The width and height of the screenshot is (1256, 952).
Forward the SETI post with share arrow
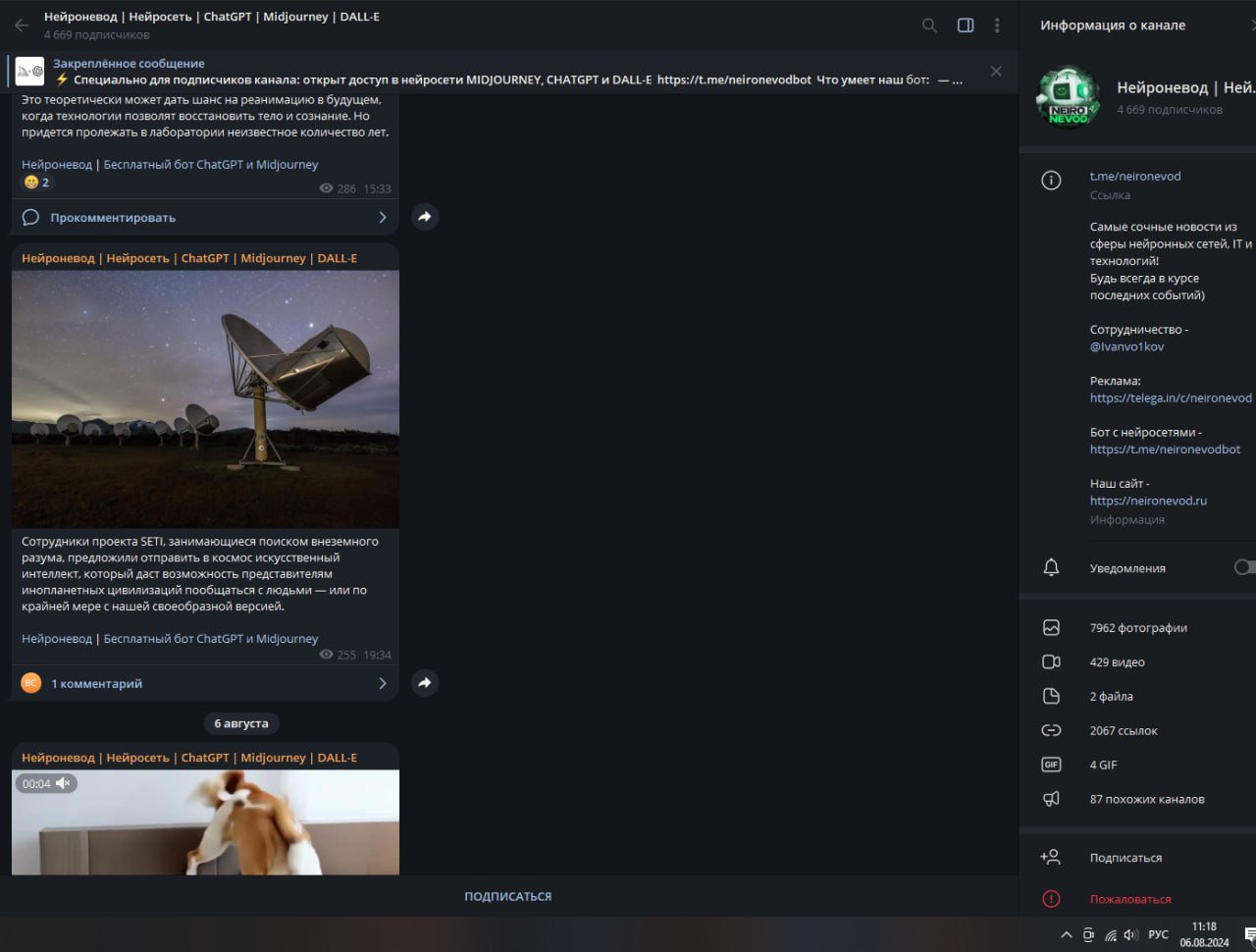425,683
